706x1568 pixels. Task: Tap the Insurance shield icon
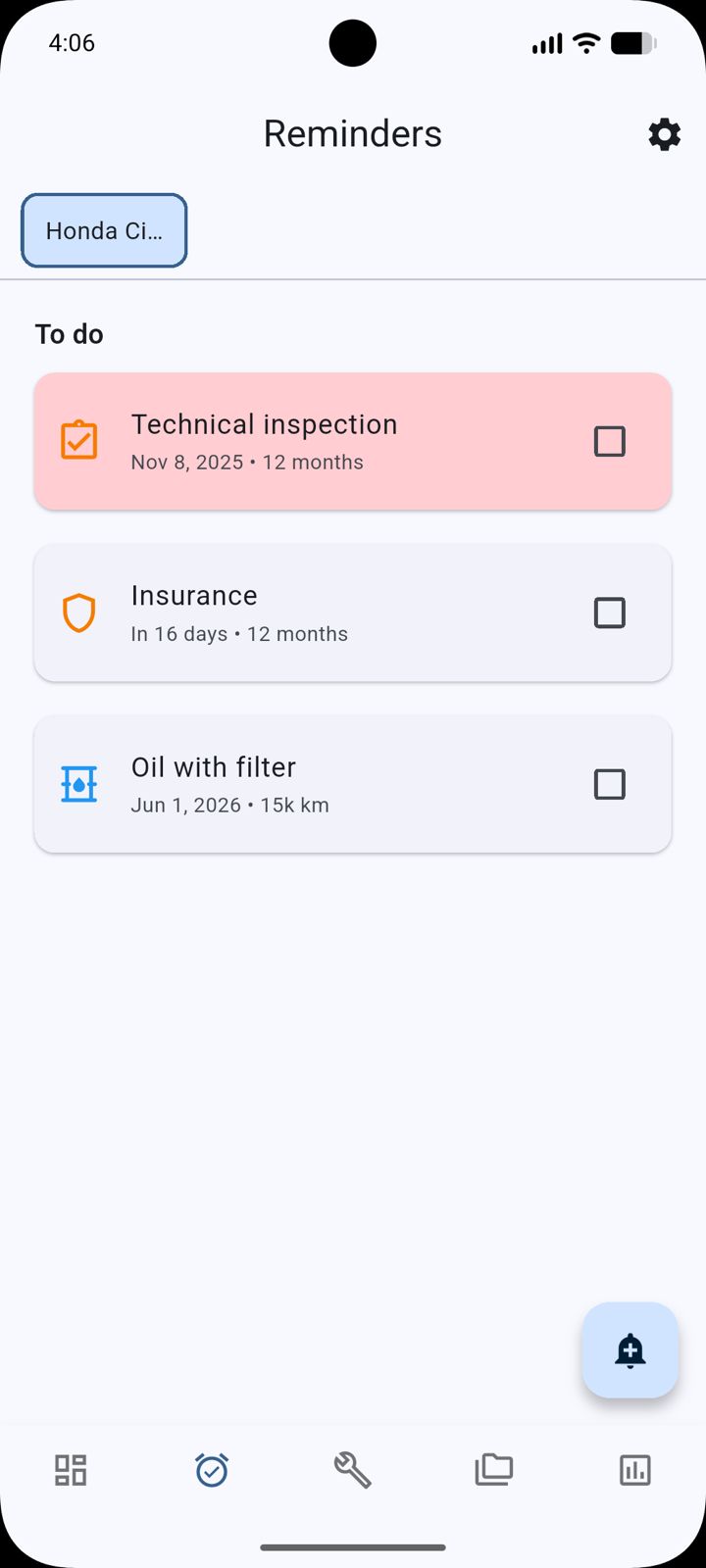point(79,612)
